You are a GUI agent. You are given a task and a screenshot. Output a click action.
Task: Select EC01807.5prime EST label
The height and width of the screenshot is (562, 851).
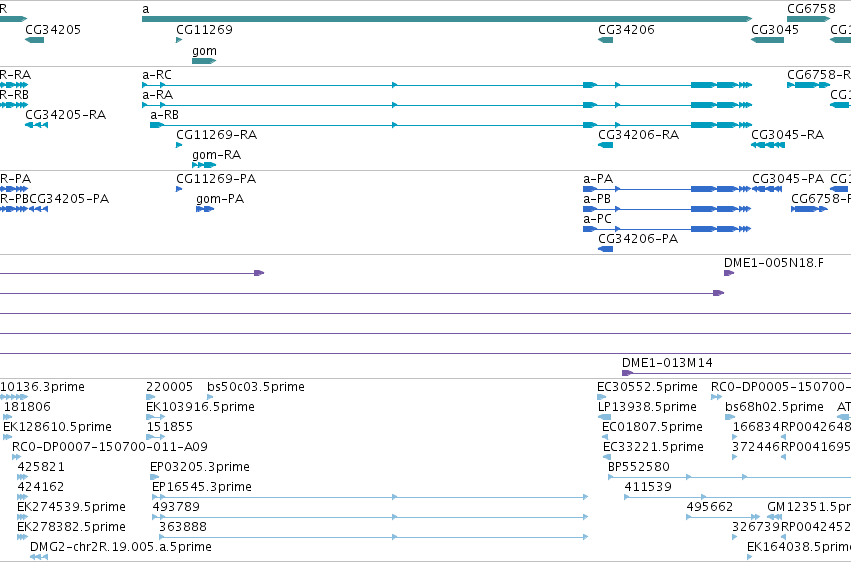click(652, 427)
